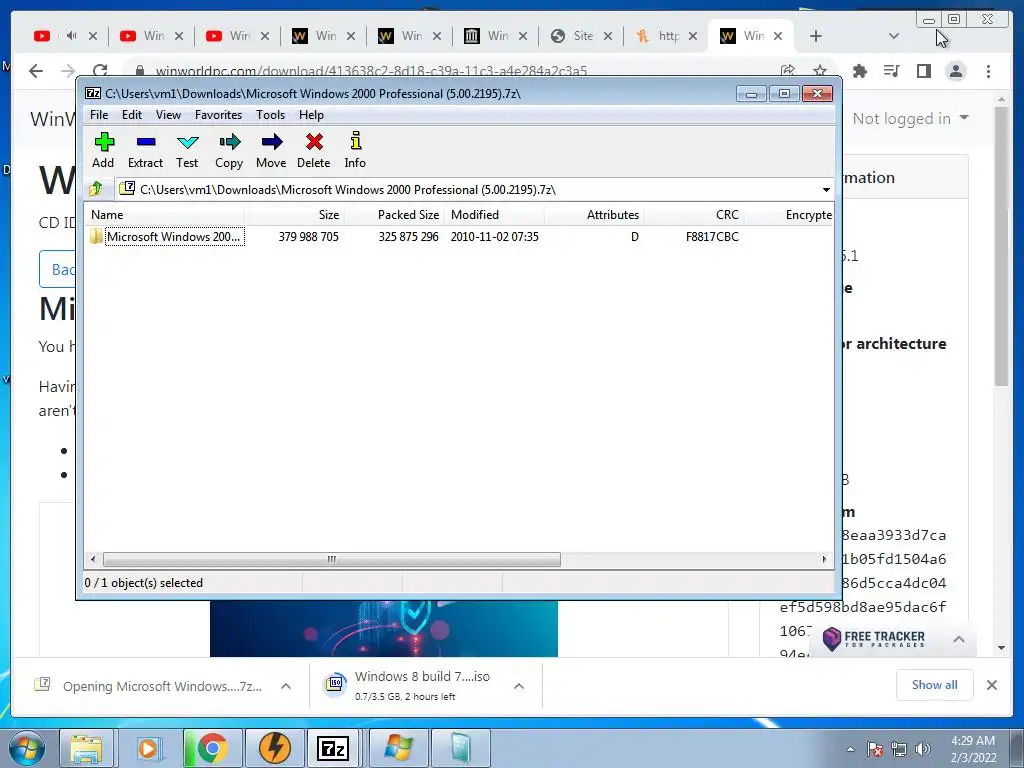The width and height of the screenshot is (1024, 768).
Task: Open Windows Media Player from the taskbar
Action: tap(148, 748)
